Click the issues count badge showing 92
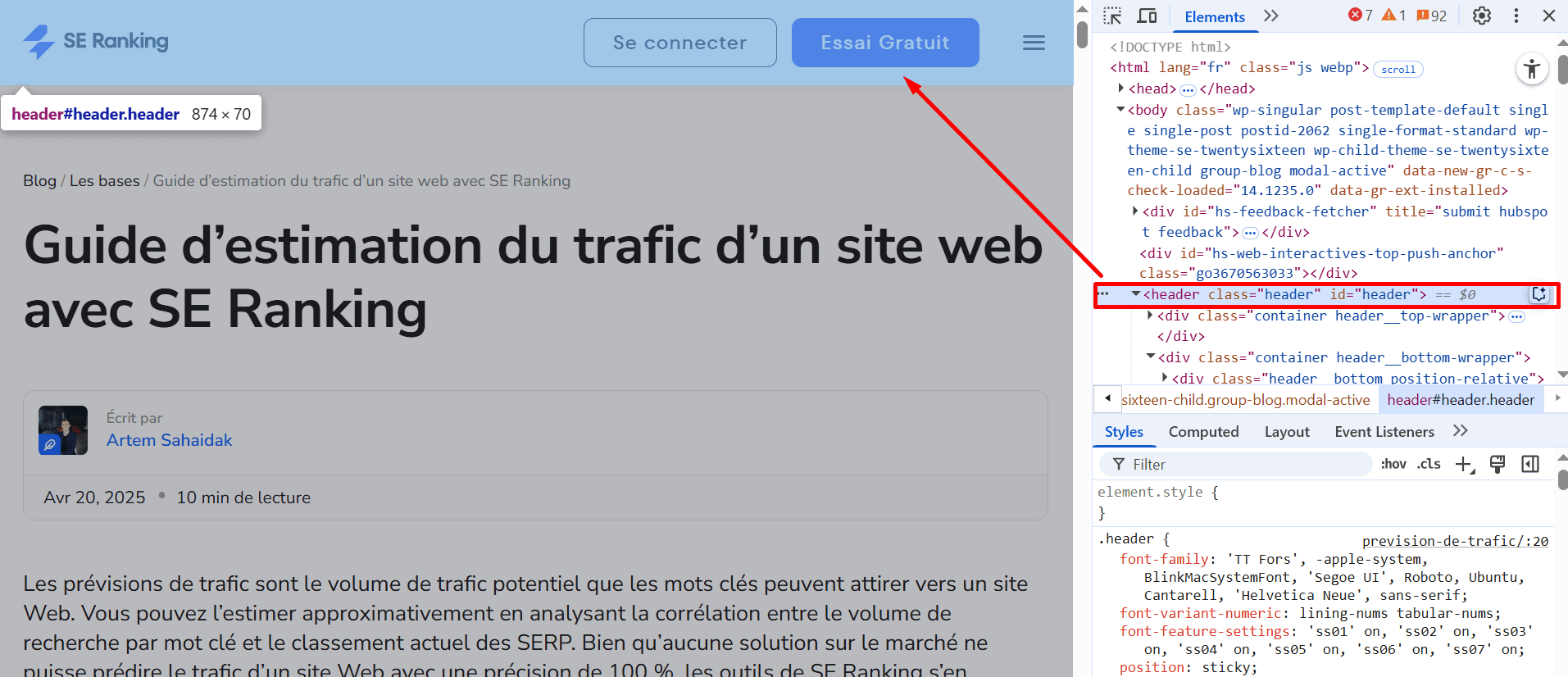The image size is (1568, 677). (1432, 16)
